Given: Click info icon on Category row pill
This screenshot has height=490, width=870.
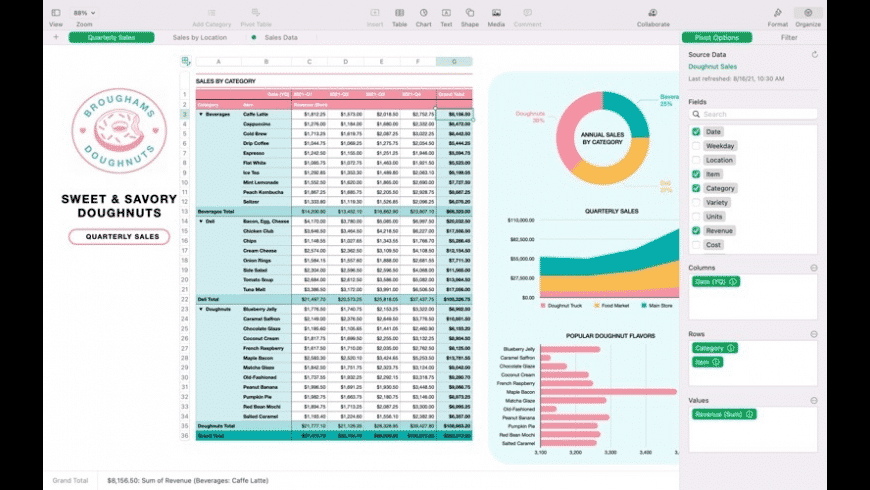Looking at the screenshot, I should point(731,348).
